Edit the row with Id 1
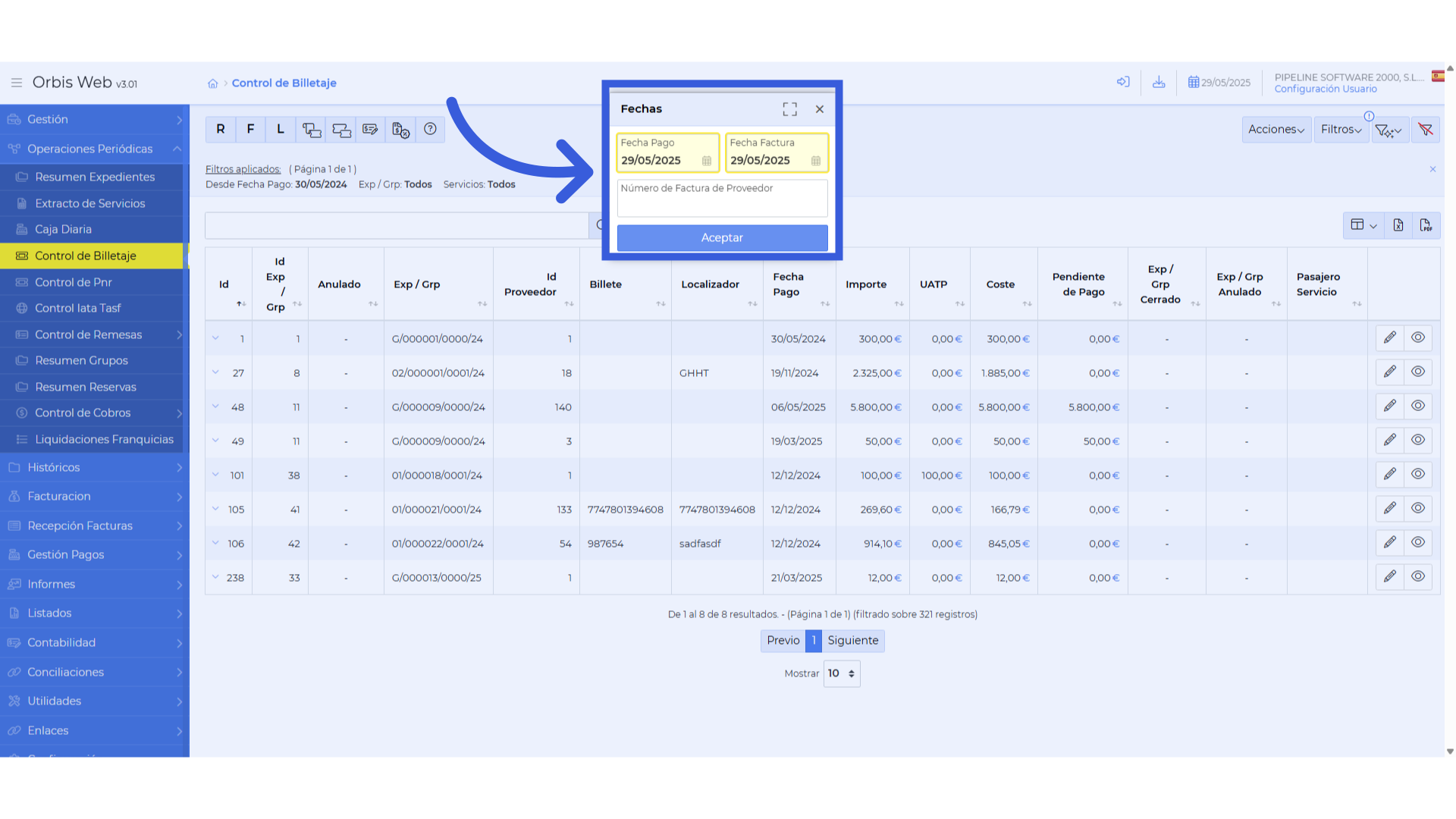This screenshot has height=819, width=1456. click(x=1389, y=338)
